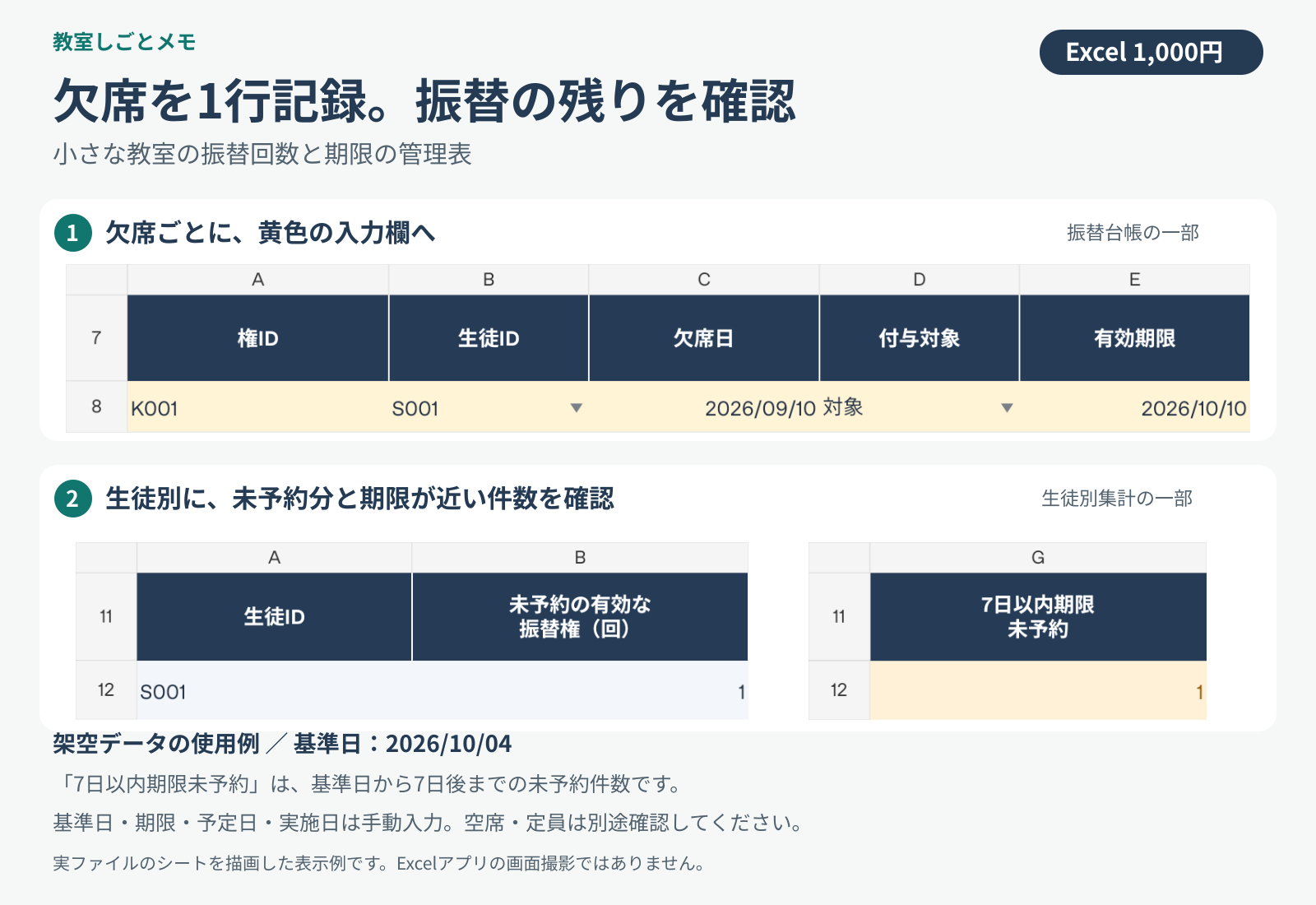
Task: Click the 生徒ID header in the 振替台帳 table
Action: coord(489,338)
